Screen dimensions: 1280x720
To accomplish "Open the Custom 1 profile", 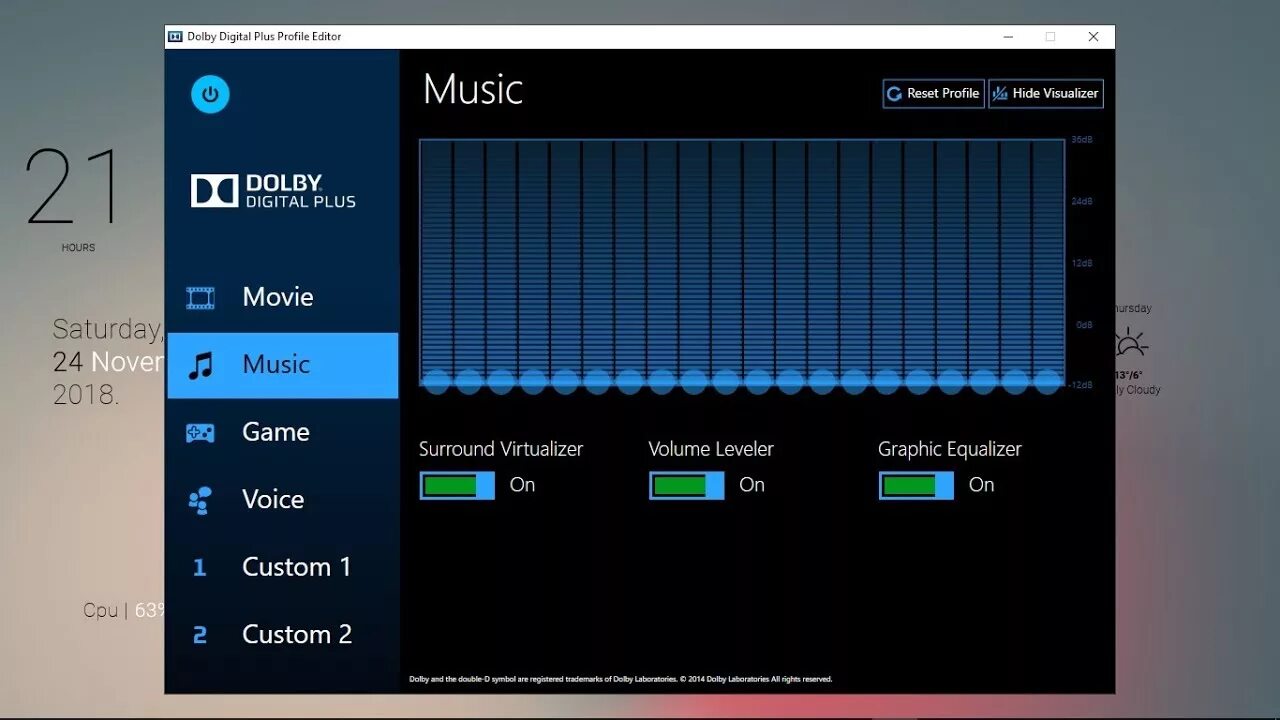I will click(x=283, y=567).
